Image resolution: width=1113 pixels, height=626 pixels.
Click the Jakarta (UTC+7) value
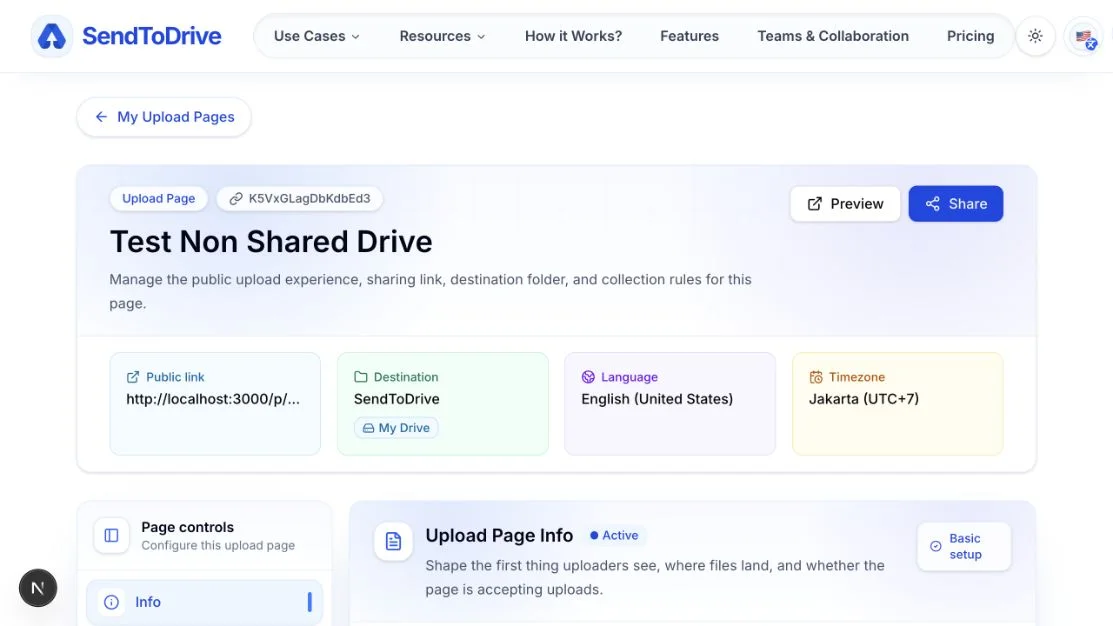[864, 399]
